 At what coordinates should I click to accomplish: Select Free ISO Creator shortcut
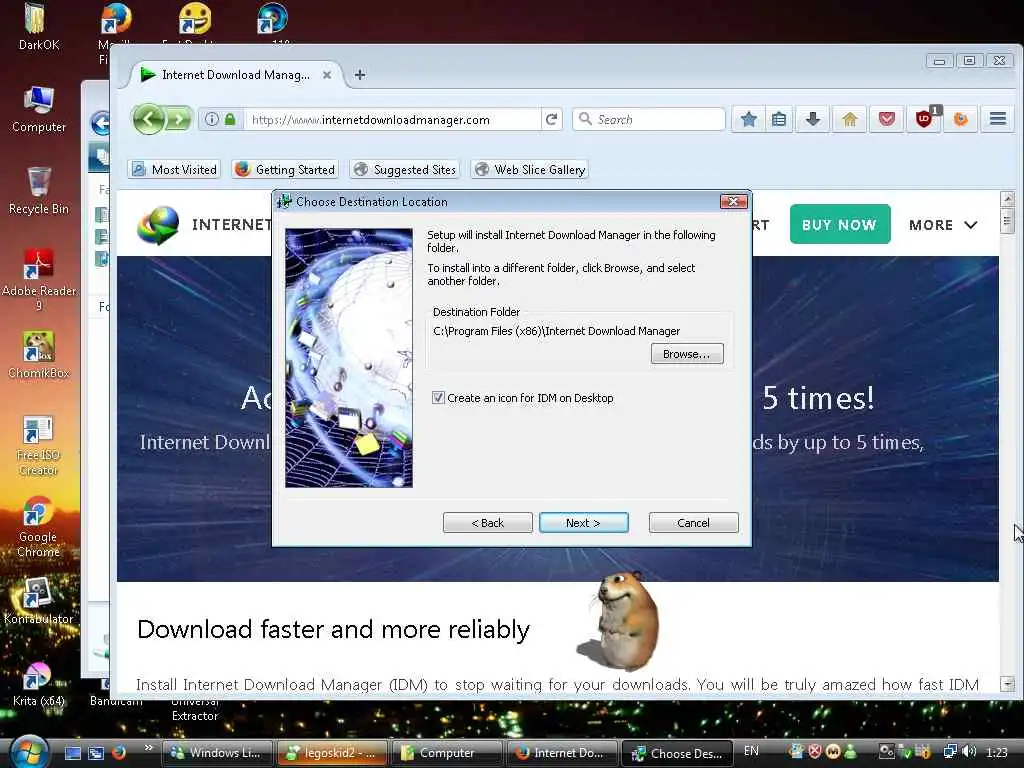tap(39, 445)
